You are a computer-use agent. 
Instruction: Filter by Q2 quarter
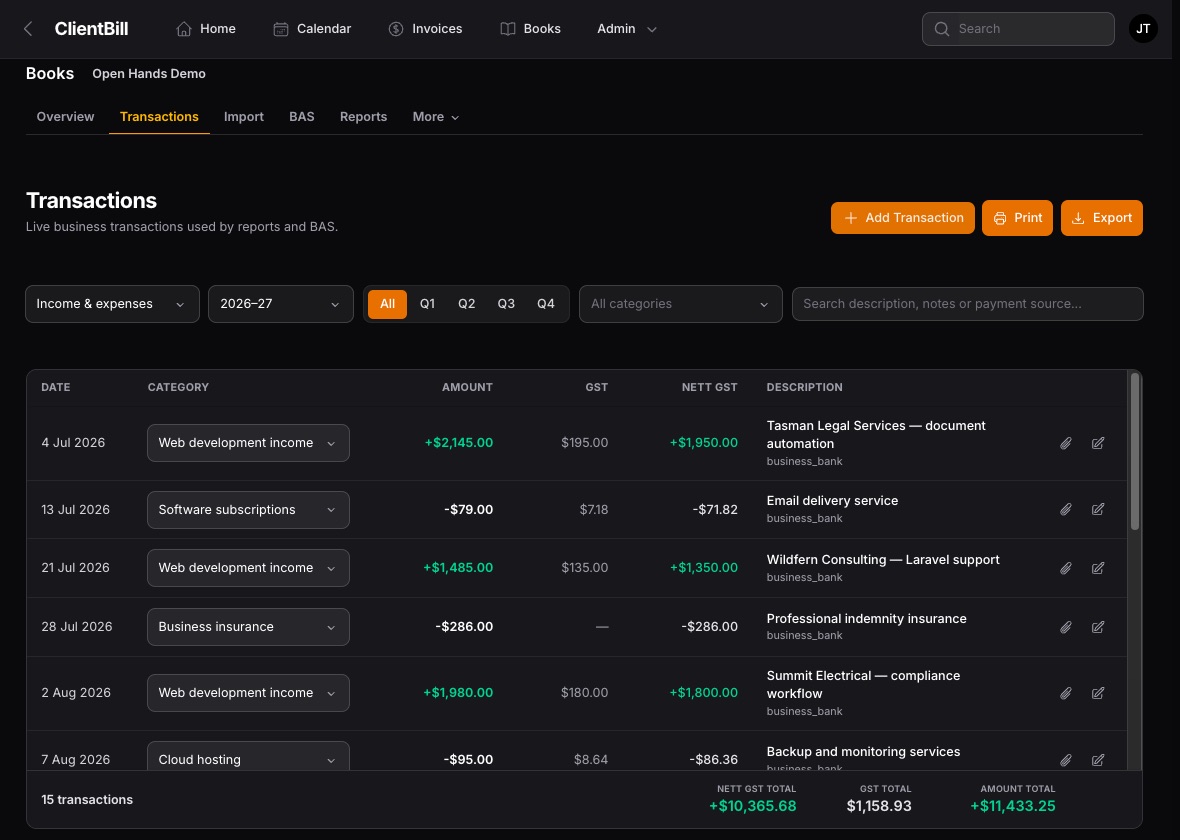click(467, 304)
